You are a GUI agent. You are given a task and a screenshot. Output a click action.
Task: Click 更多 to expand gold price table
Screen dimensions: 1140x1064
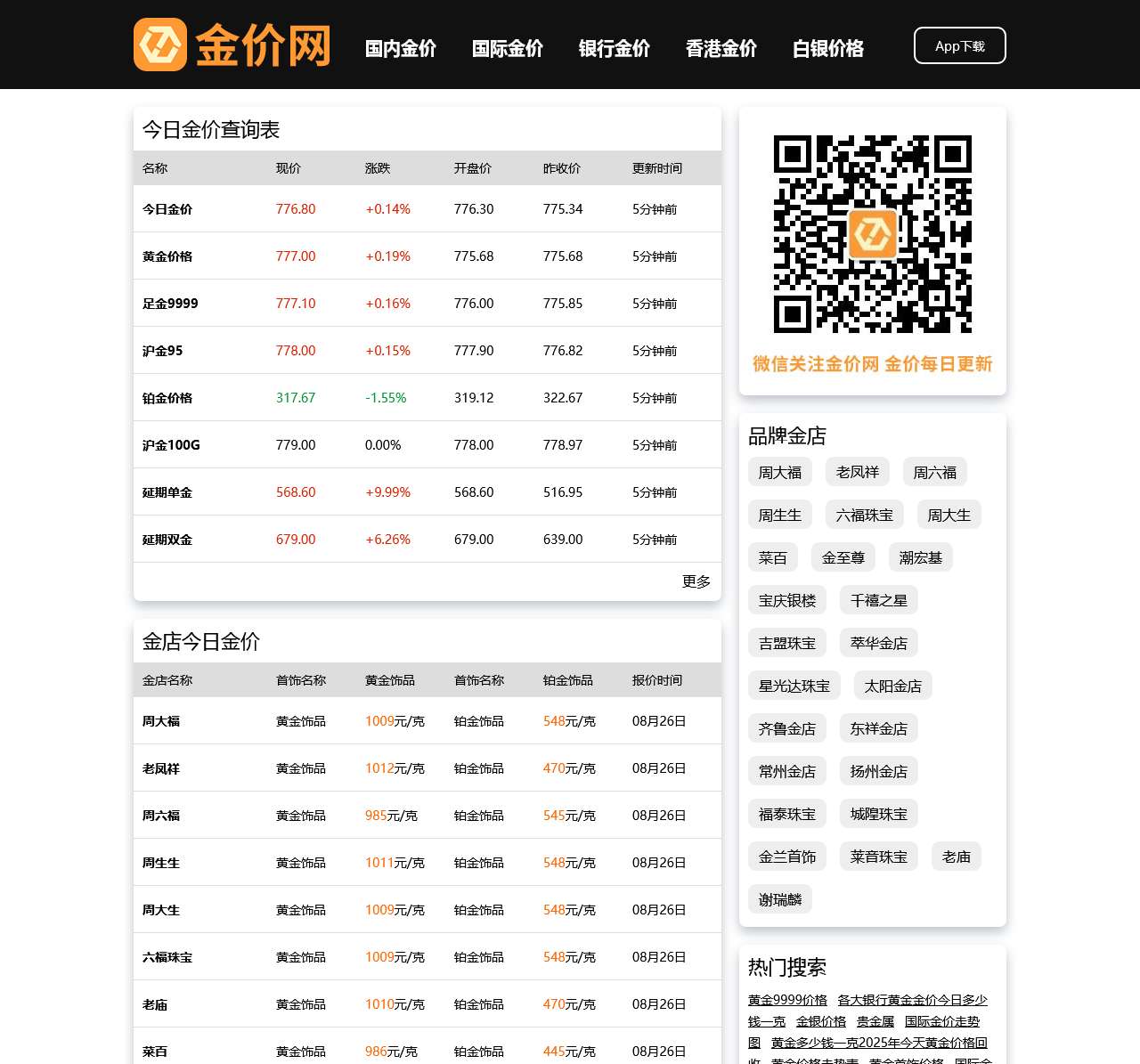[x=696, y=581]
